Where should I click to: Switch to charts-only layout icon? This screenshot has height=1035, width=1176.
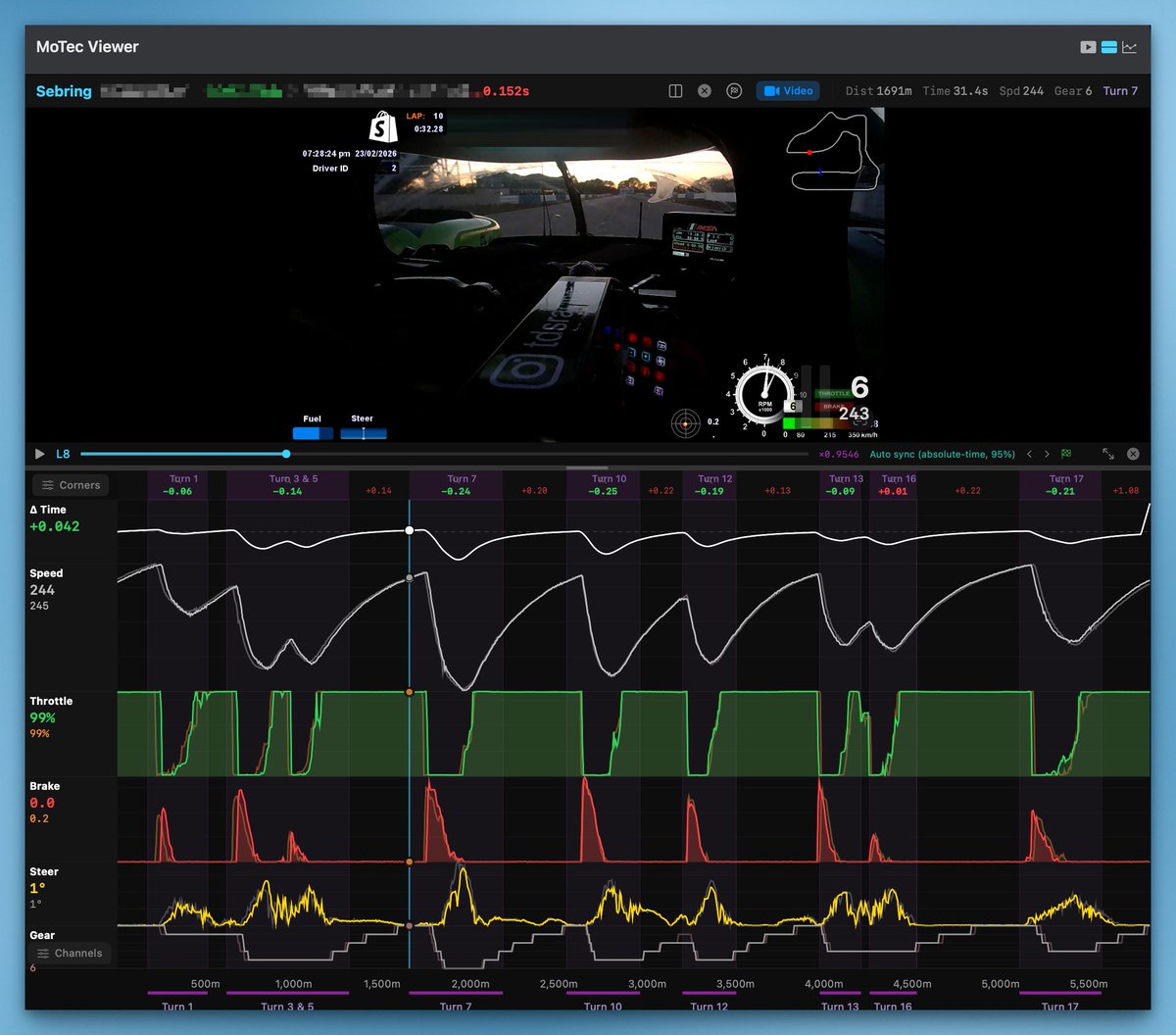[x=1130, y=47]
